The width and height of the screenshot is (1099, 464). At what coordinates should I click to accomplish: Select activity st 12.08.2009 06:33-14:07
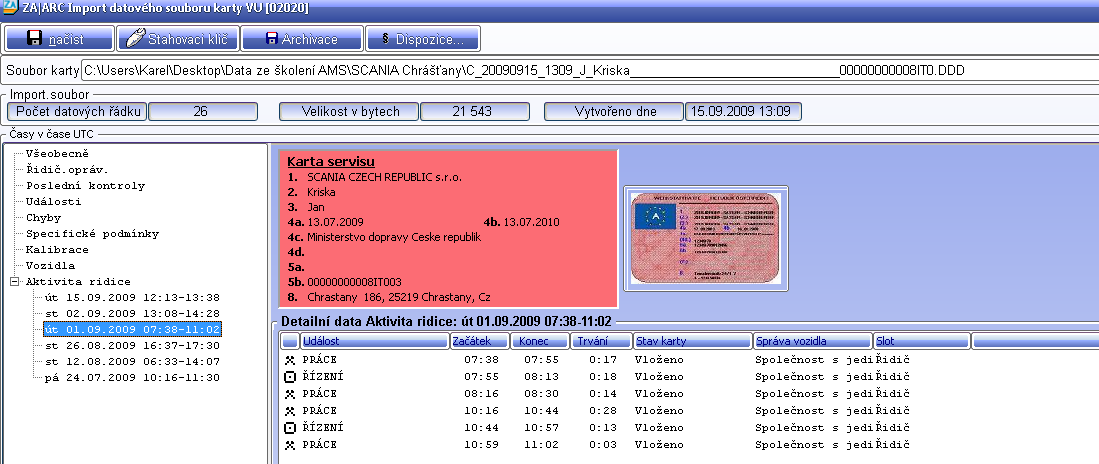pyautogui.click(x=132, y=362)
